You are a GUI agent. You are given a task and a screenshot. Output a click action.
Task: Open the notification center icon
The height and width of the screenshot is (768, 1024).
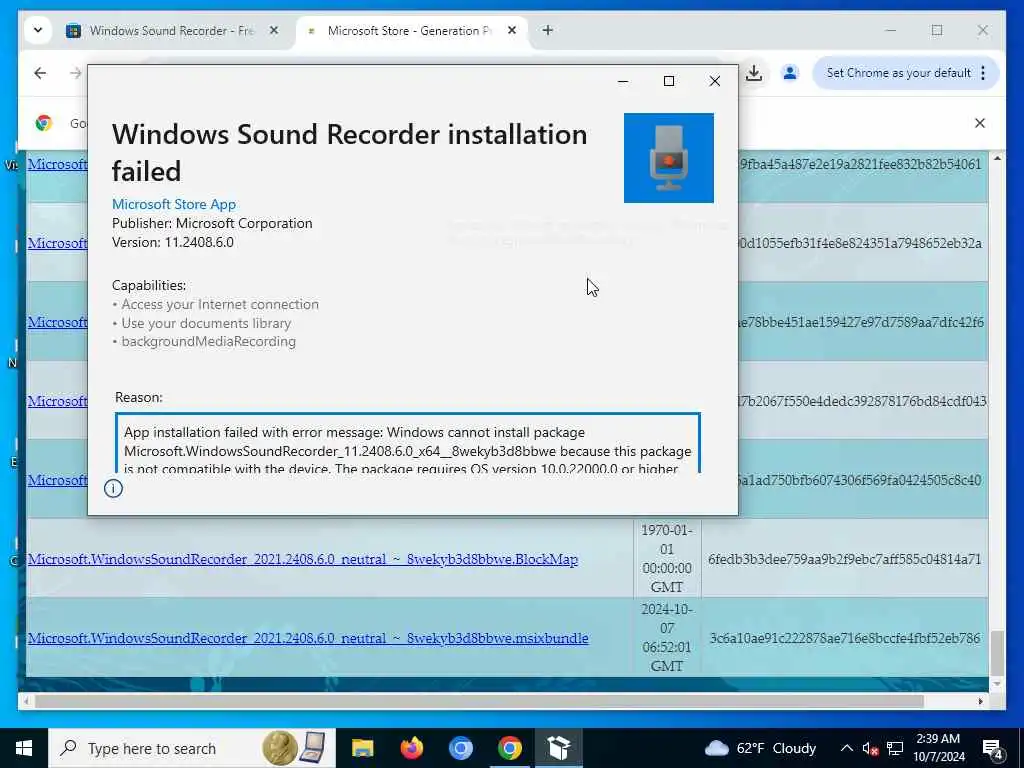click(x=993, y=748)
